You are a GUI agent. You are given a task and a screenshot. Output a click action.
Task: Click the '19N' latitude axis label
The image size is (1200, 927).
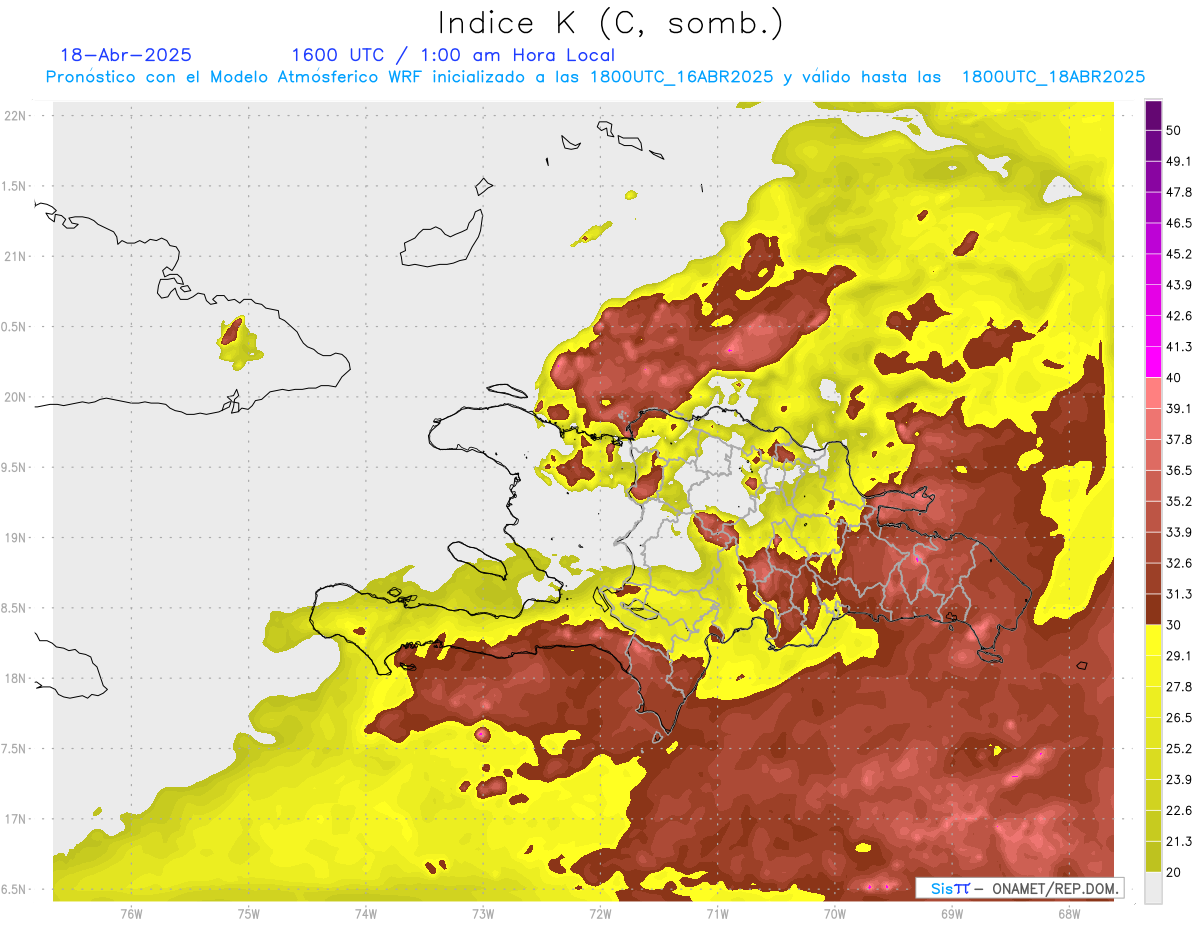coord(17,538)
